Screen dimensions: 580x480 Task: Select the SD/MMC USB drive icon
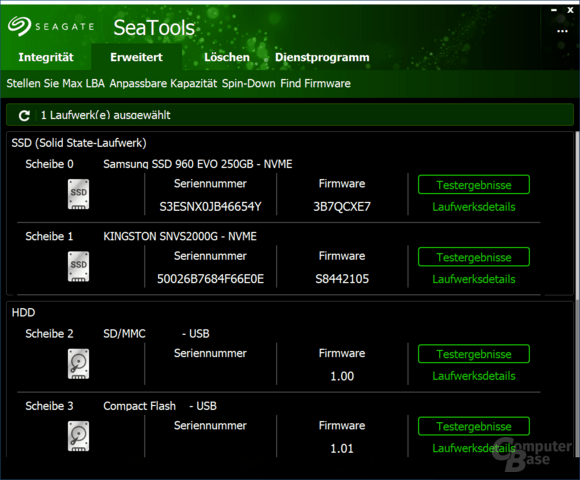point(78,364)
